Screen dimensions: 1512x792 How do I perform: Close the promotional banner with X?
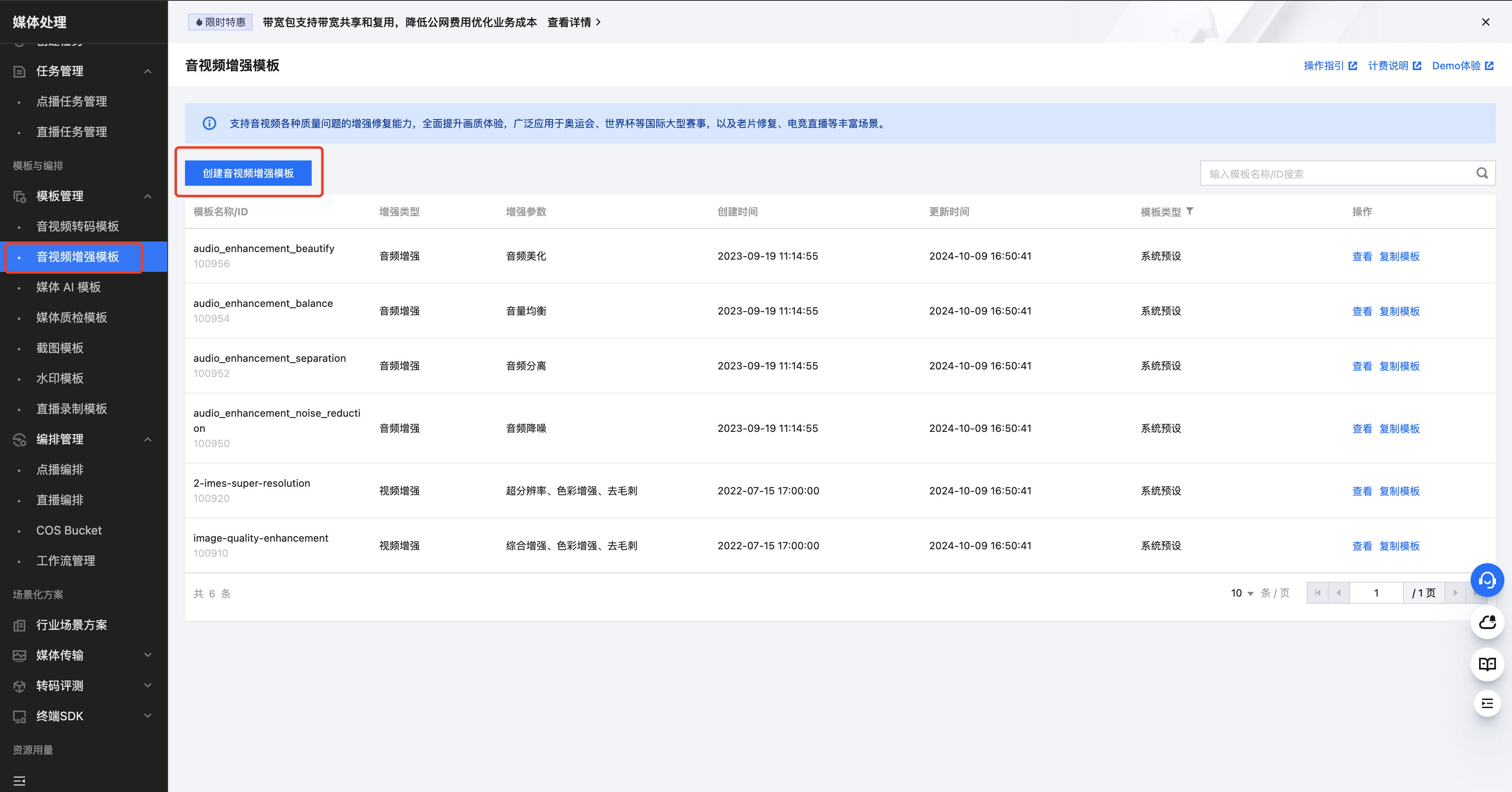click(x=1485, y=22)
